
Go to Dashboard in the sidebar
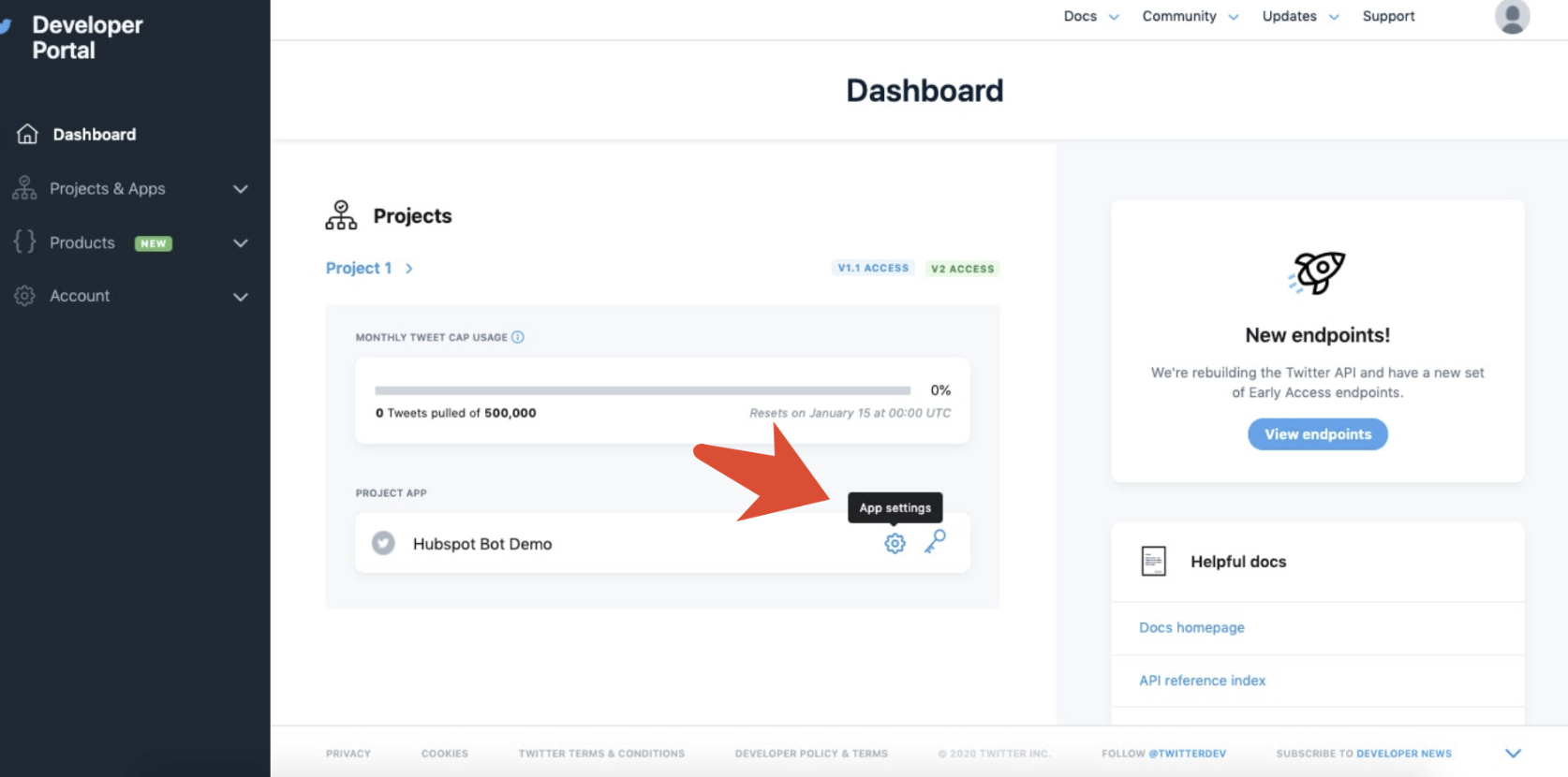coord(95,135)
